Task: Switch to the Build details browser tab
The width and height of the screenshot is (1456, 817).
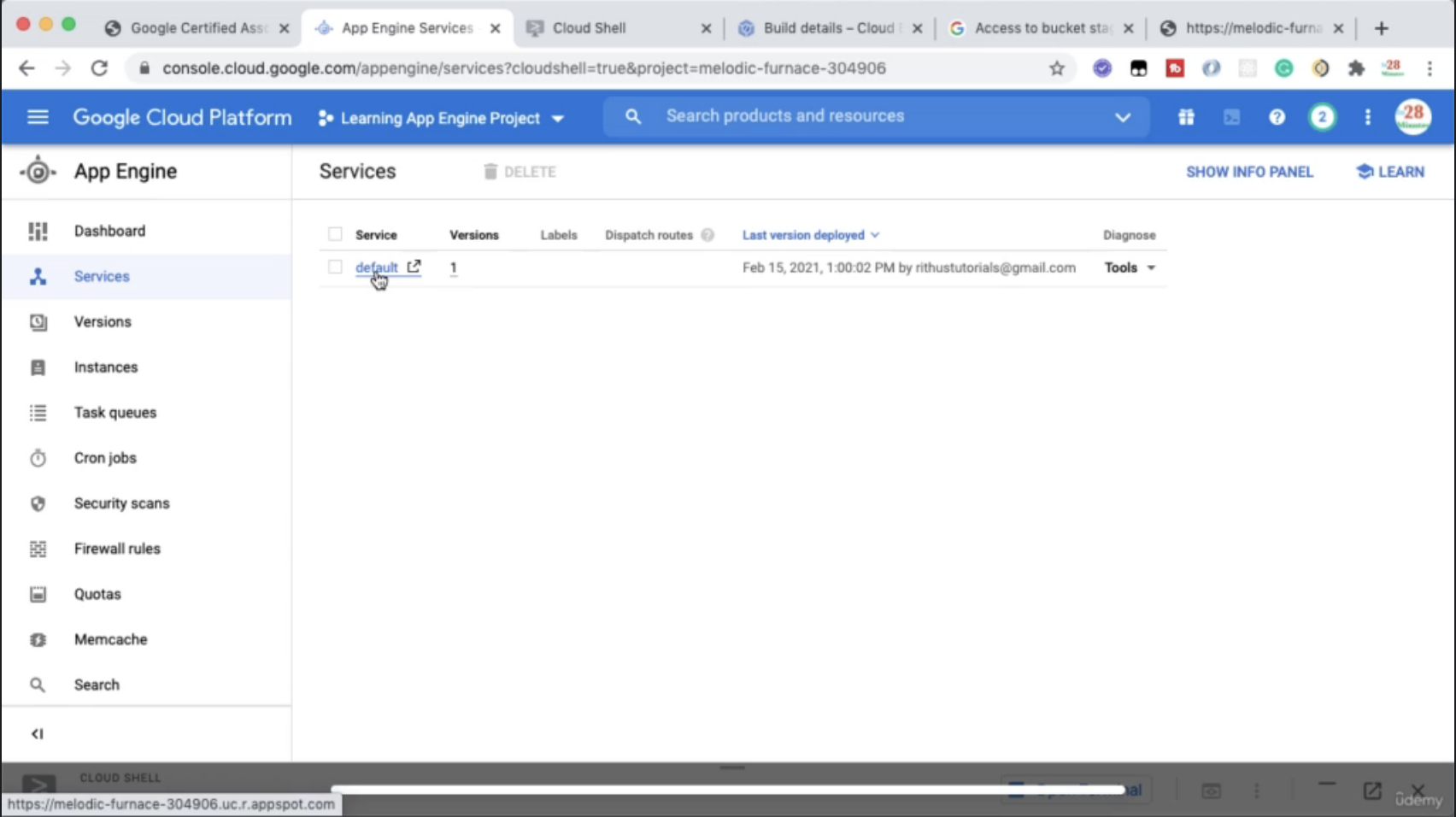Action: [x=831, y=28]
